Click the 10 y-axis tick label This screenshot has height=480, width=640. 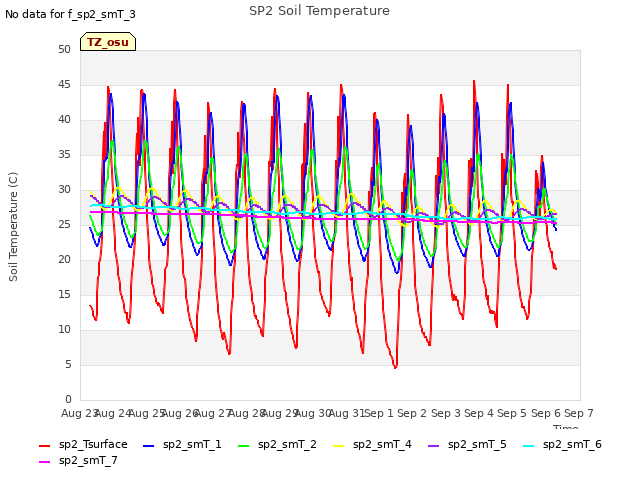pyautogui.click(x=64, y=330)
